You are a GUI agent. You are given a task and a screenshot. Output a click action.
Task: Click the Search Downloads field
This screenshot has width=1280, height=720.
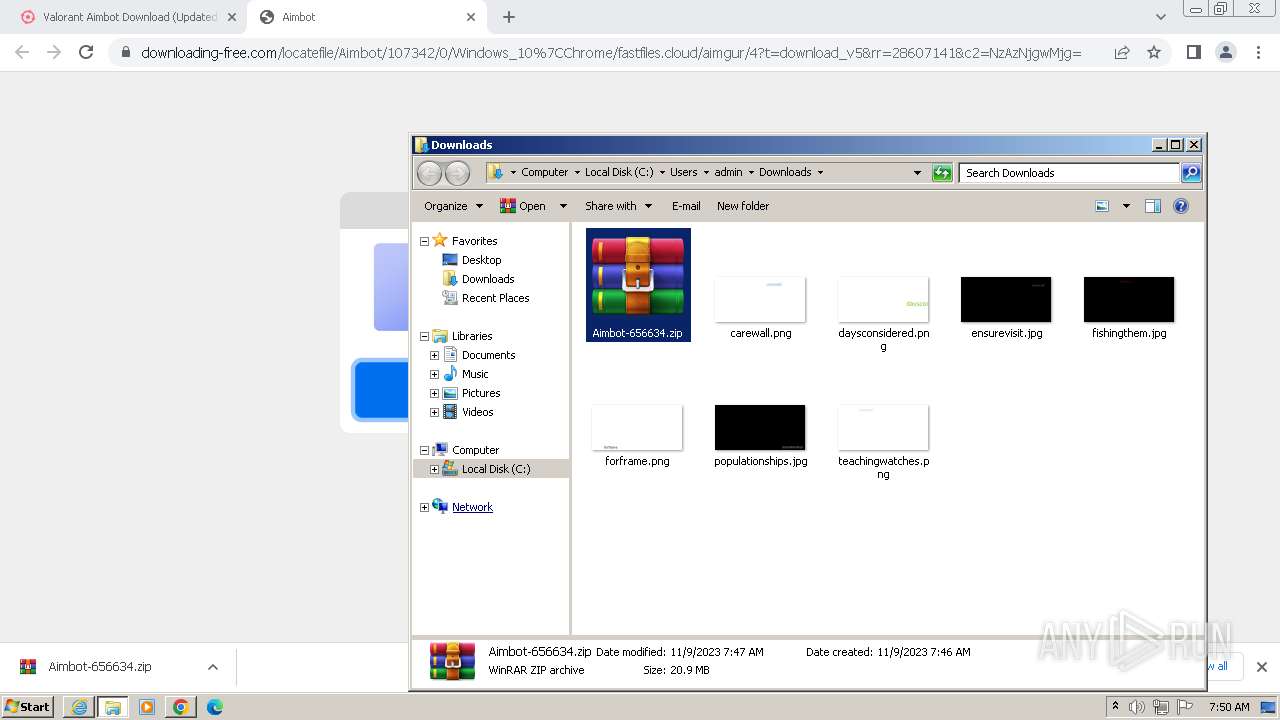[1068, 173]
